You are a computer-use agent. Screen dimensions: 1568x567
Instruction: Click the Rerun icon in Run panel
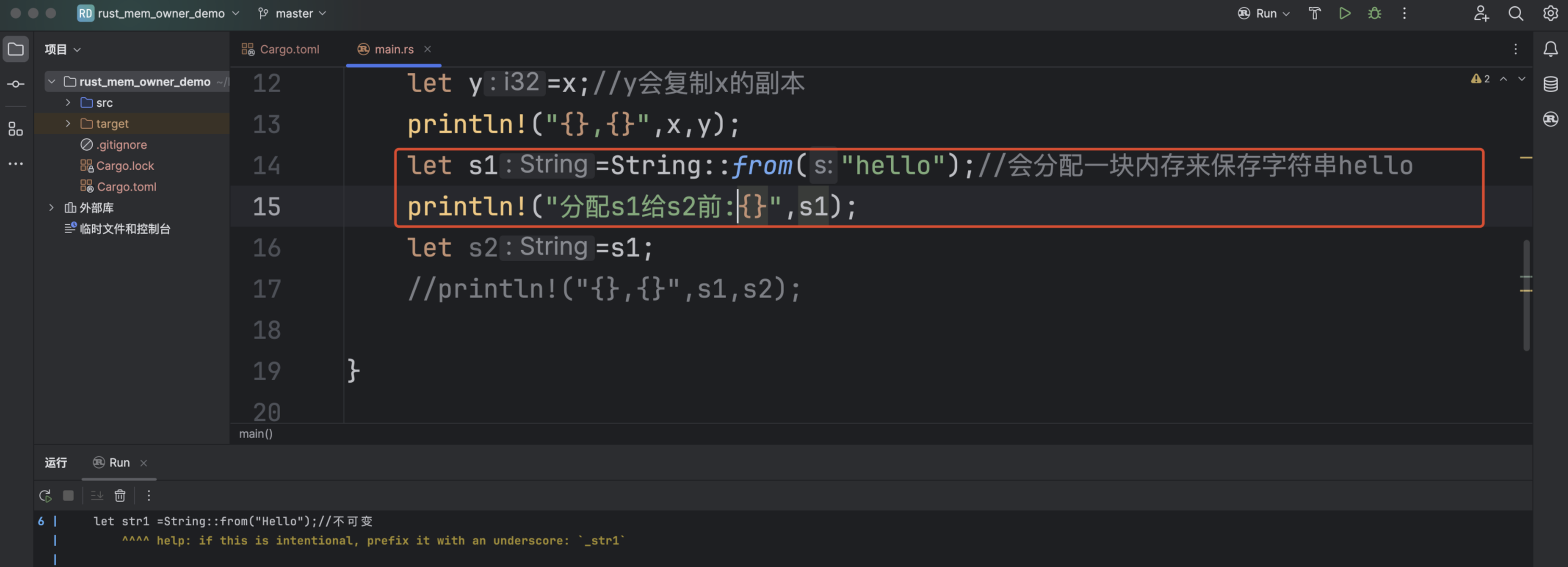coord(45,496)
